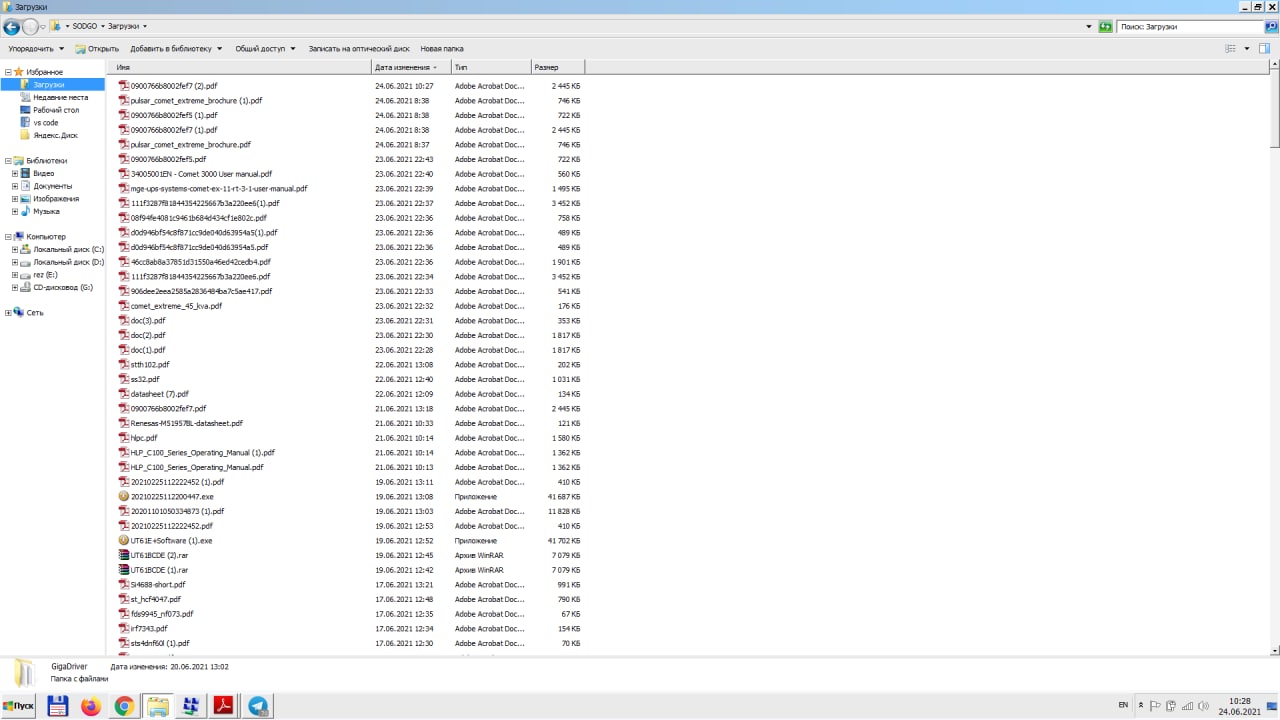Open Google Chrome from the taskbar
Viewport: 1280px width, 720px height.
(124, 707)
